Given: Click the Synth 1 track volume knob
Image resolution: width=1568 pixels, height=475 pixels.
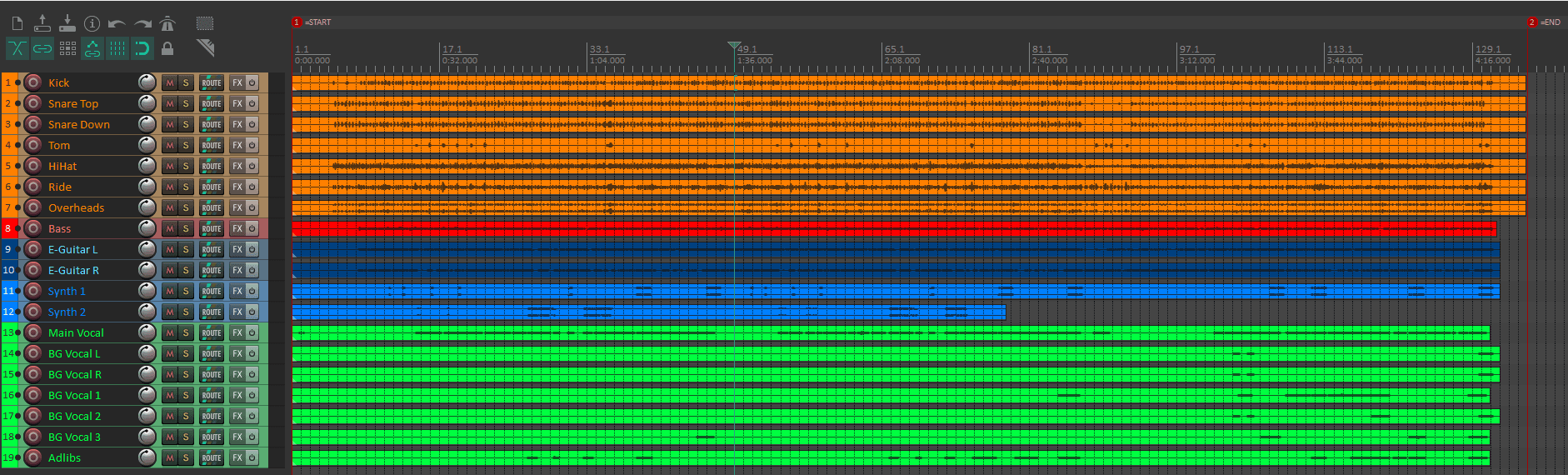Looking at the screenshot, I should 147,291.
